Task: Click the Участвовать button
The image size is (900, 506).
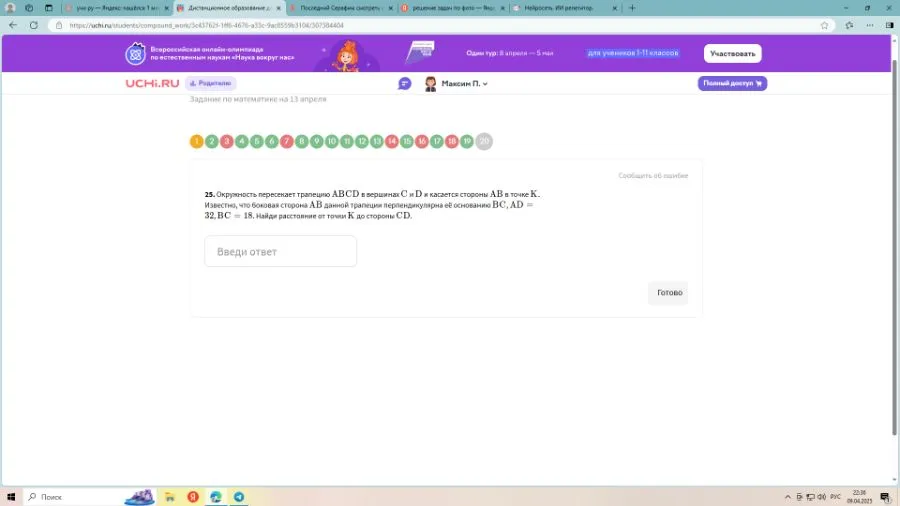Action: pyautogui.click(x=732, y=53)
